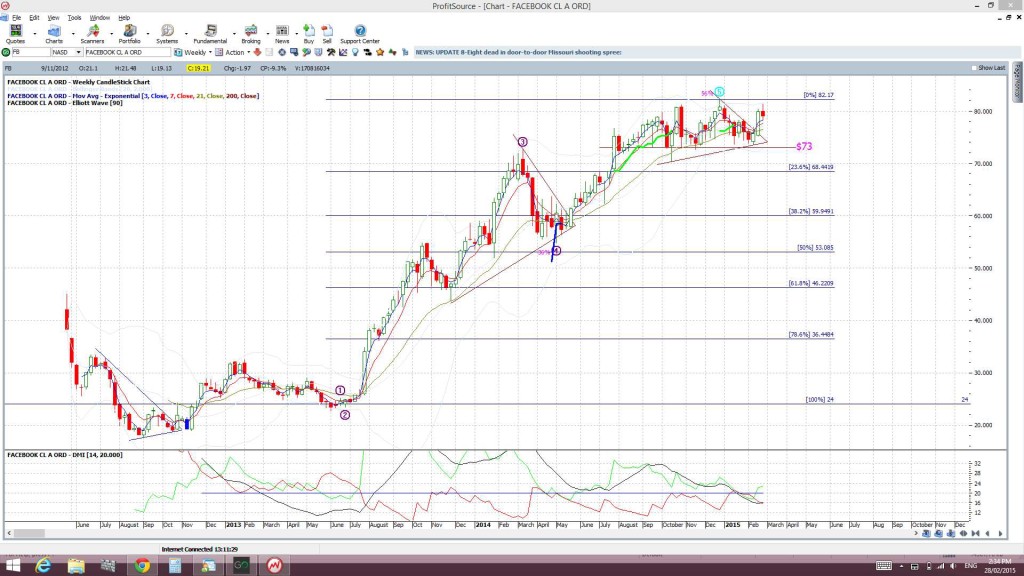Open the Windows Start button
Image resolution: width=1024 pixels, height=576 pixels.
12,566
